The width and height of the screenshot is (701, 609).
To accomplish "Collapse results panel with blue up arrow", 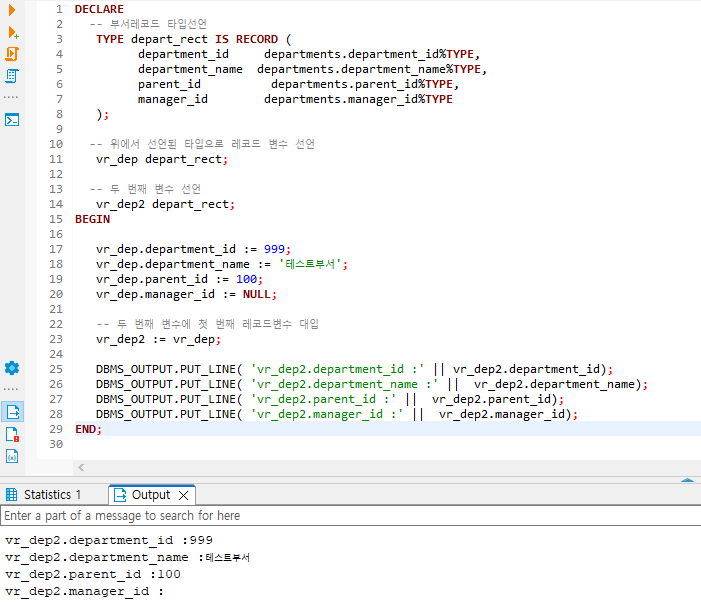I will (687, 480).
